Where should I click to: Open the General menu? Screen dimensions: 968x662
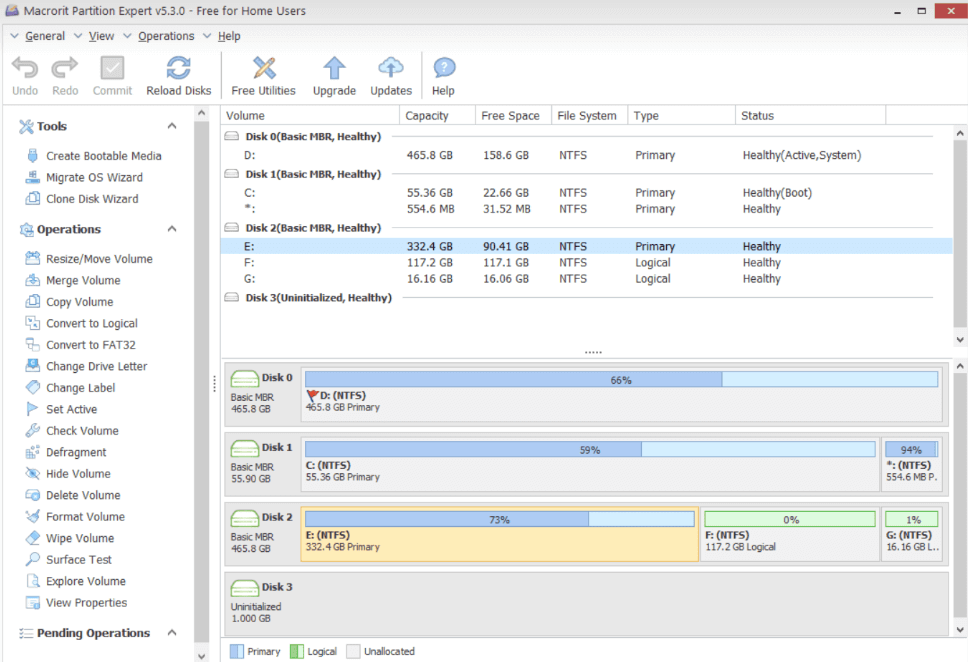point(44,36)
